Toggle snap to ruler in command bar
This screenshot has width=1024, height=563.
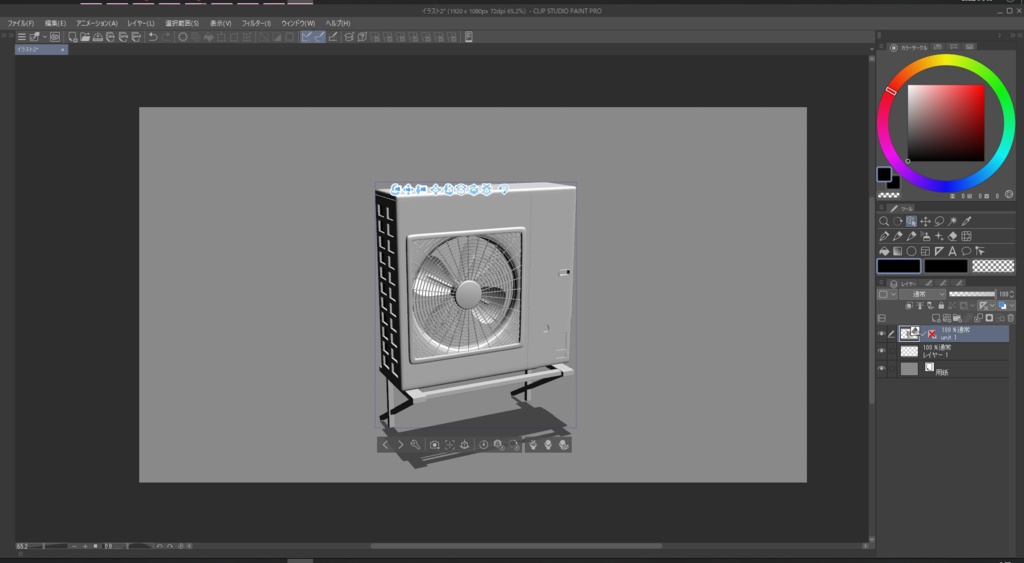pos(306,37)
